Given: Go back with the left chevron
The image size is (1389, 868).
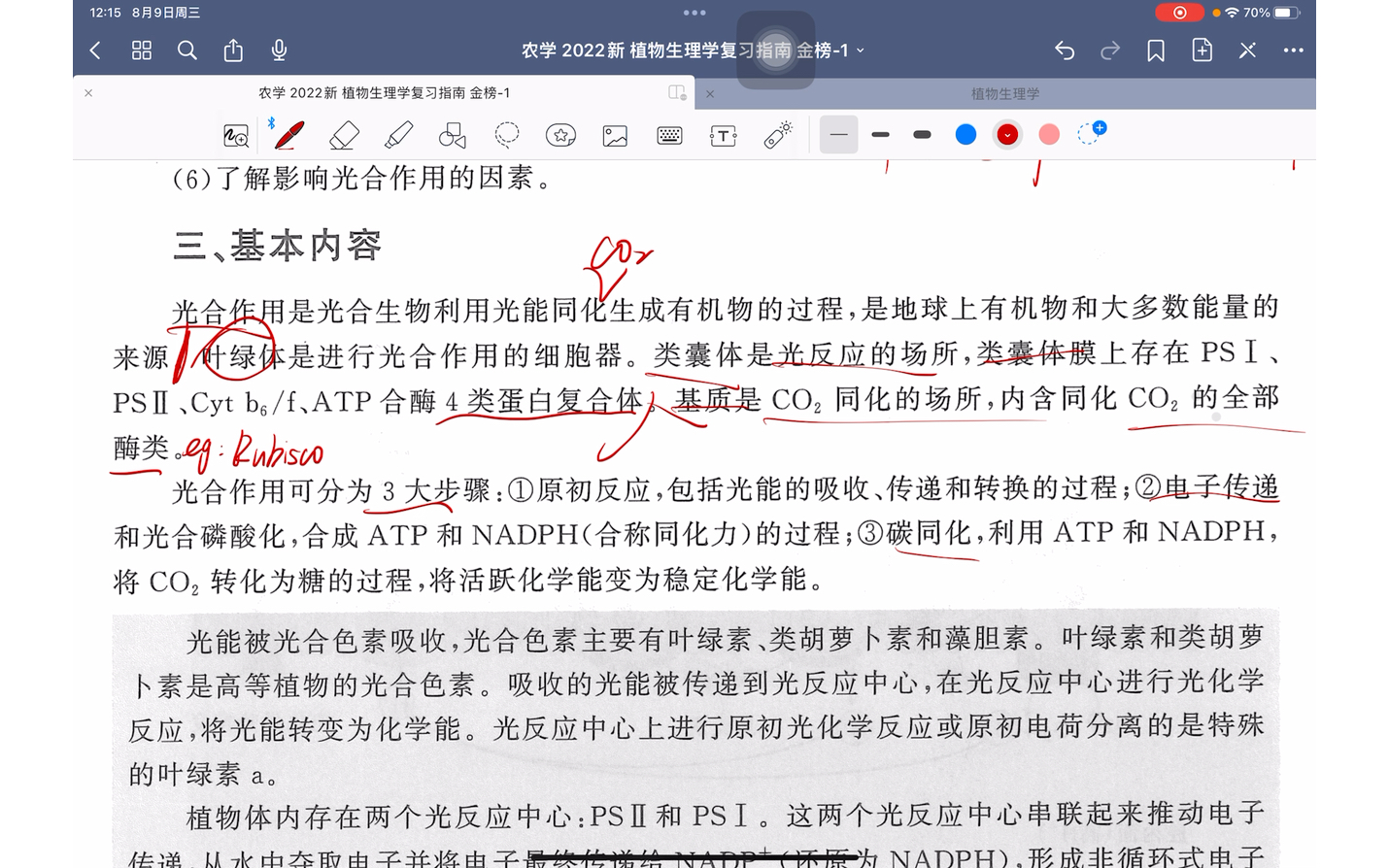Looking at the screenshot, I should point(95,50).
